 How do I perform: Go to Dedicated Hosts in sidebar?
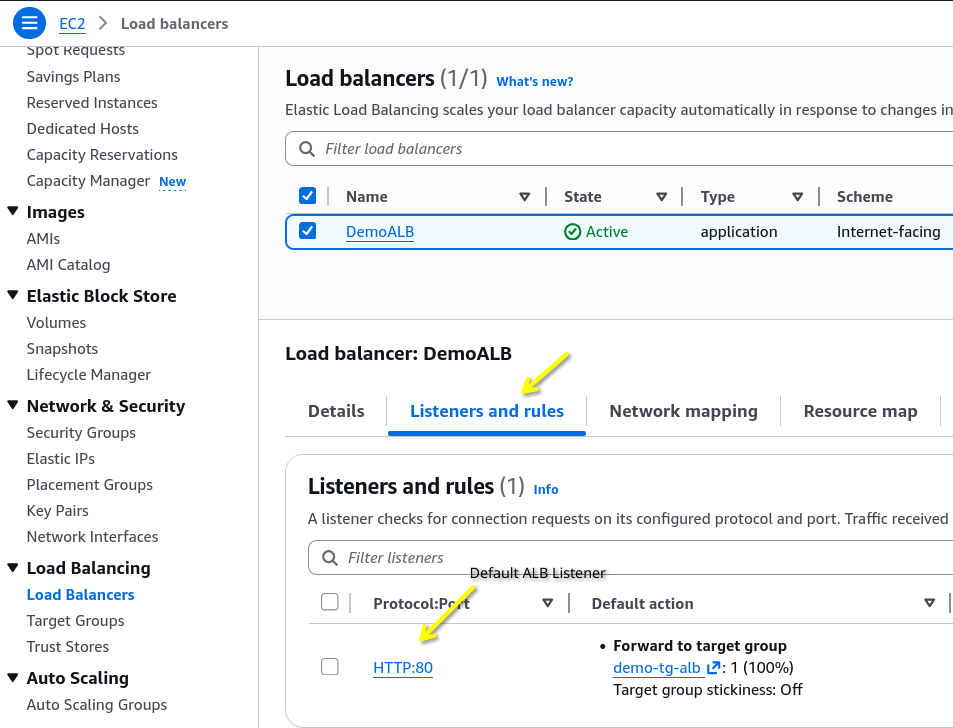click(83, 129)
